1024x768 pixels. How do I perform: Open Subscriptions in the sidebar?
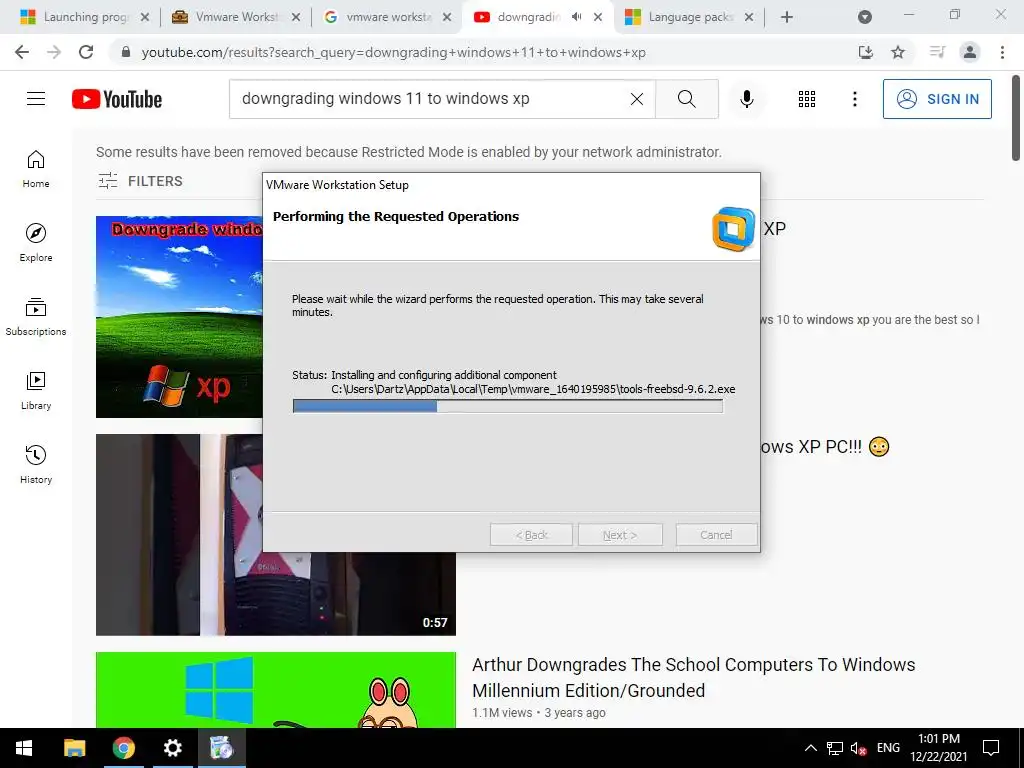tap(36, 317)
